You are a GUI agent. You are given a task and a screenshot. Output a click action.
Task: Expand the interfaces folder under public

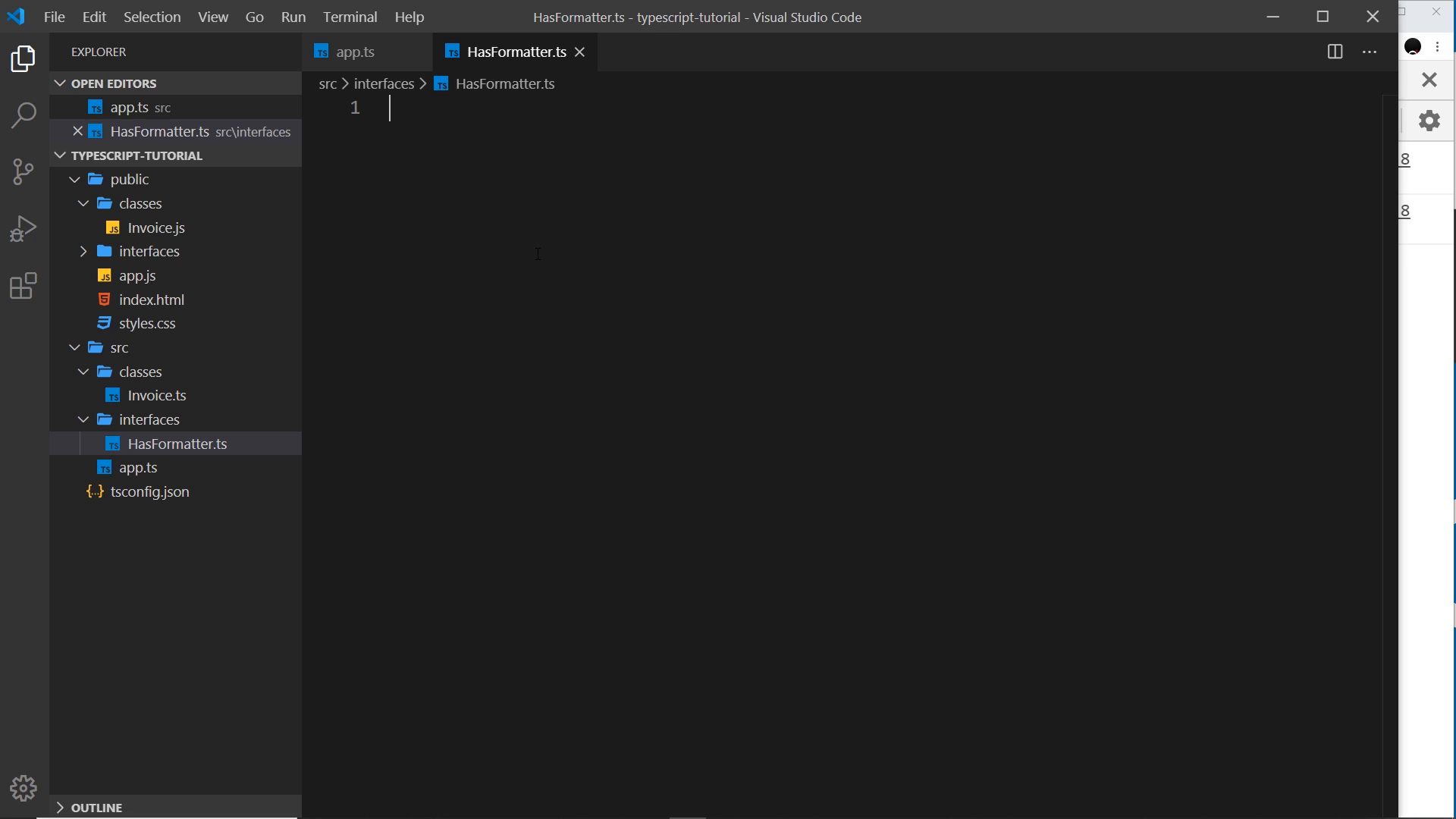(x=83, y=251)
